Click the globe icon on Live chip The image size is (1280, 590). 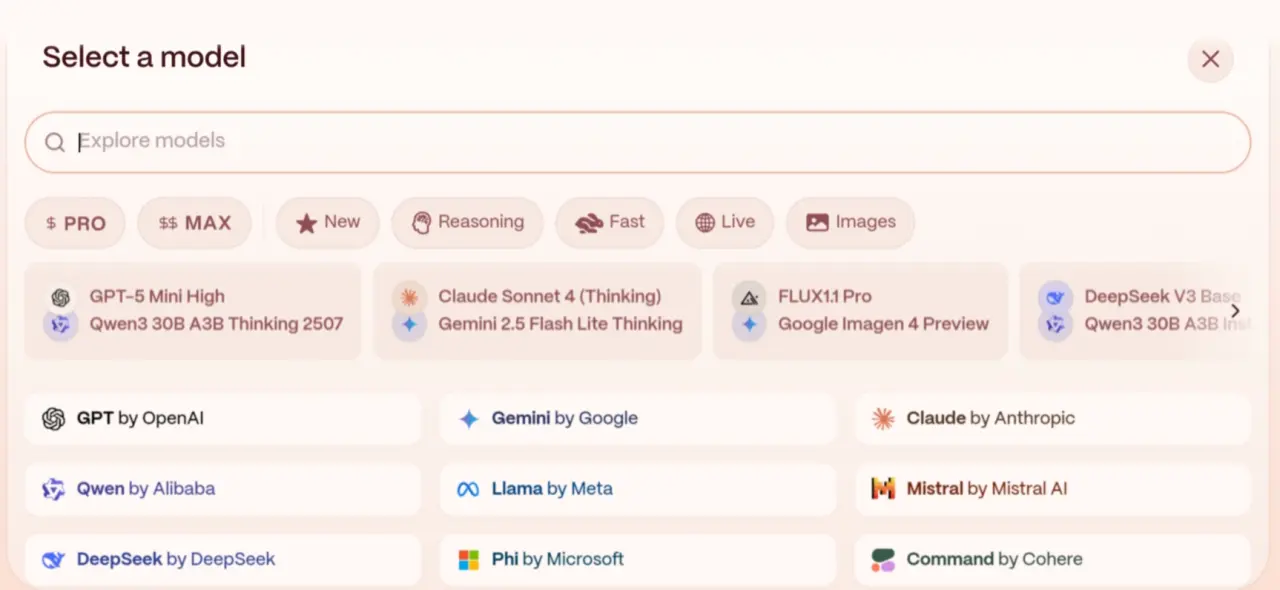tap(705, 222)
